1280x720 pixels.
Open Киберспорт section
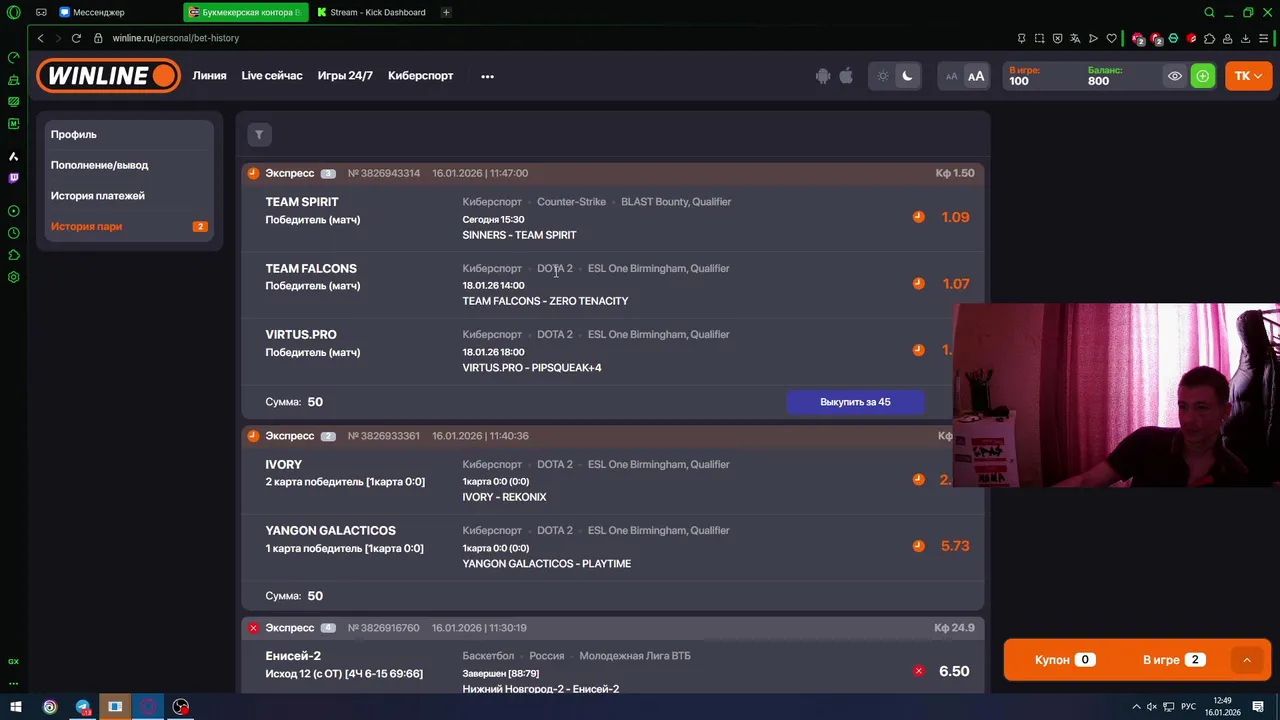pos(420,76)
